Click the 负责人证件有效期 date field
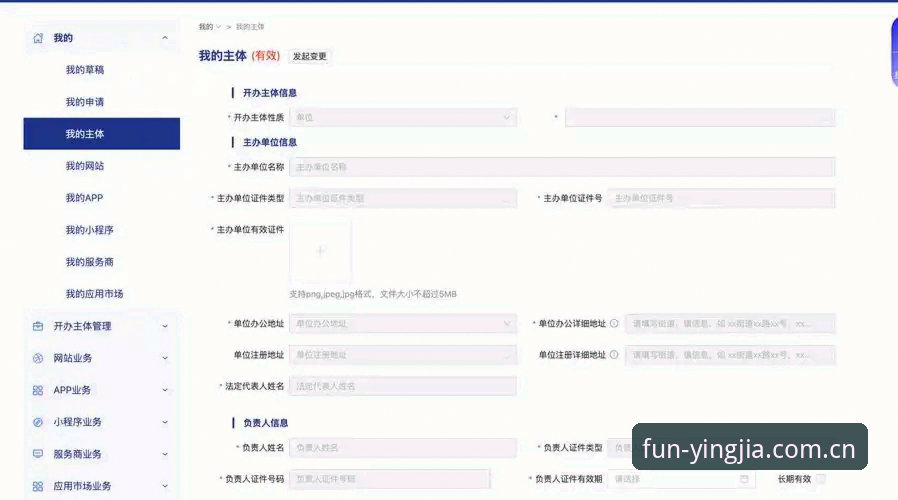 point(681,479)
